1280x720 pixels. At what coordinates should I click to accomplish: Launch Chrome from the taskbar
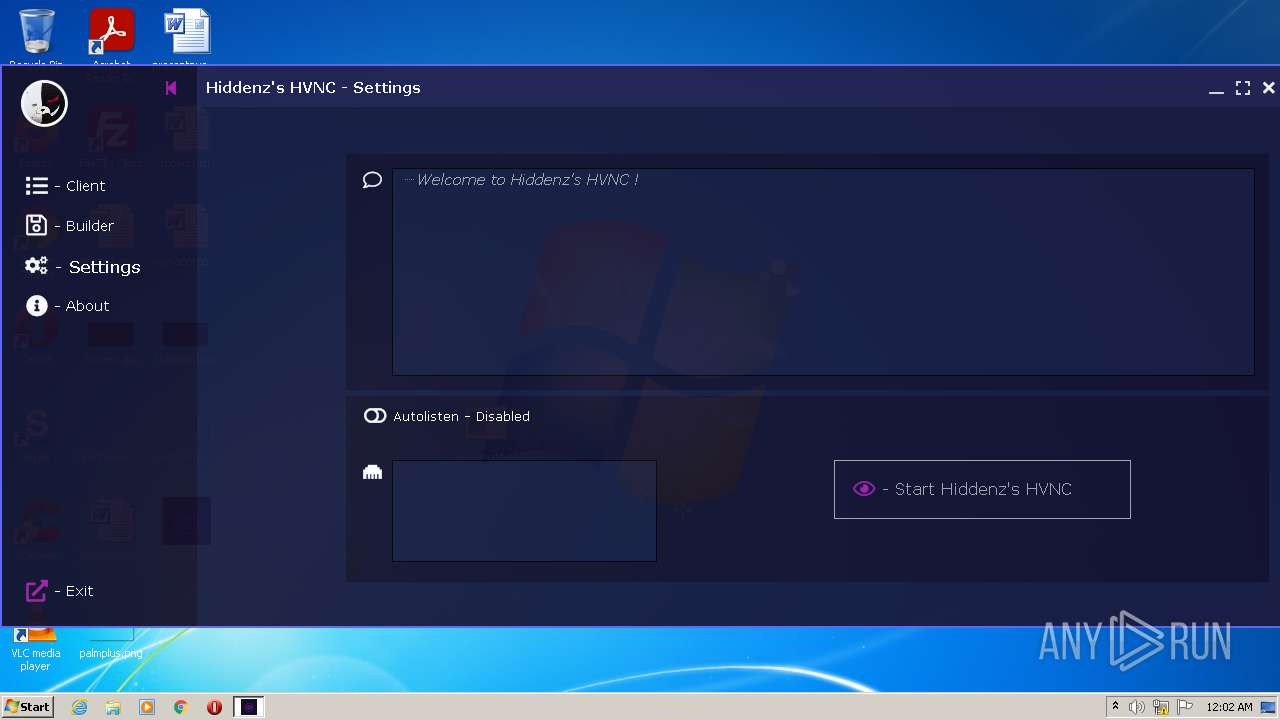pos(181,707)
